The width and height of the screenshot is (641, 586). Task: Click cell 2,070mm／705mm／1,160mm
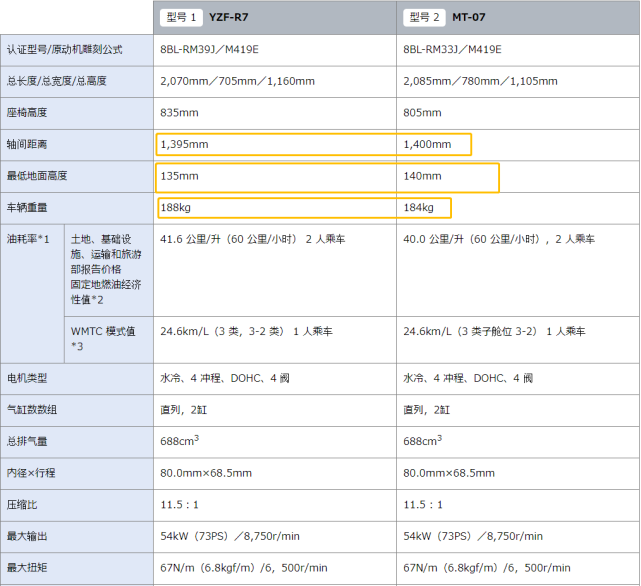pos(238,81)
